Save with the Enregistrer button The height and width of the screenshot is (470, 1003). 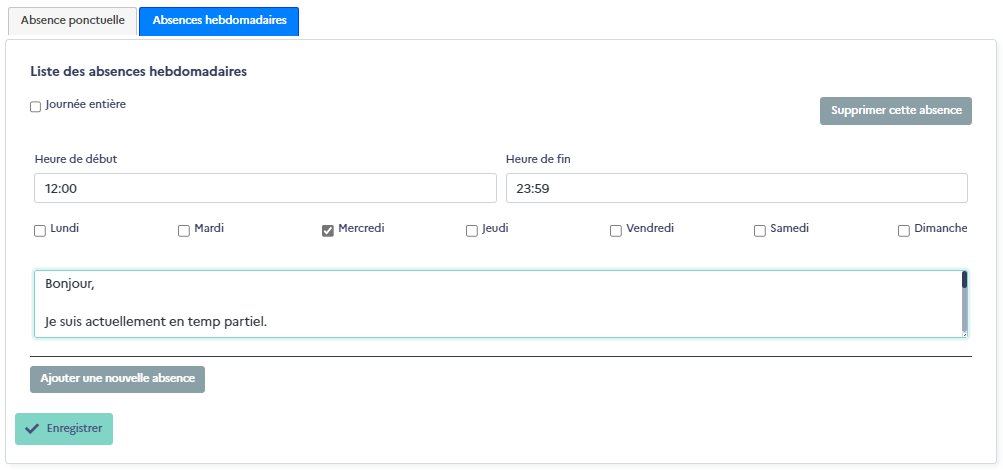[64, 428]
